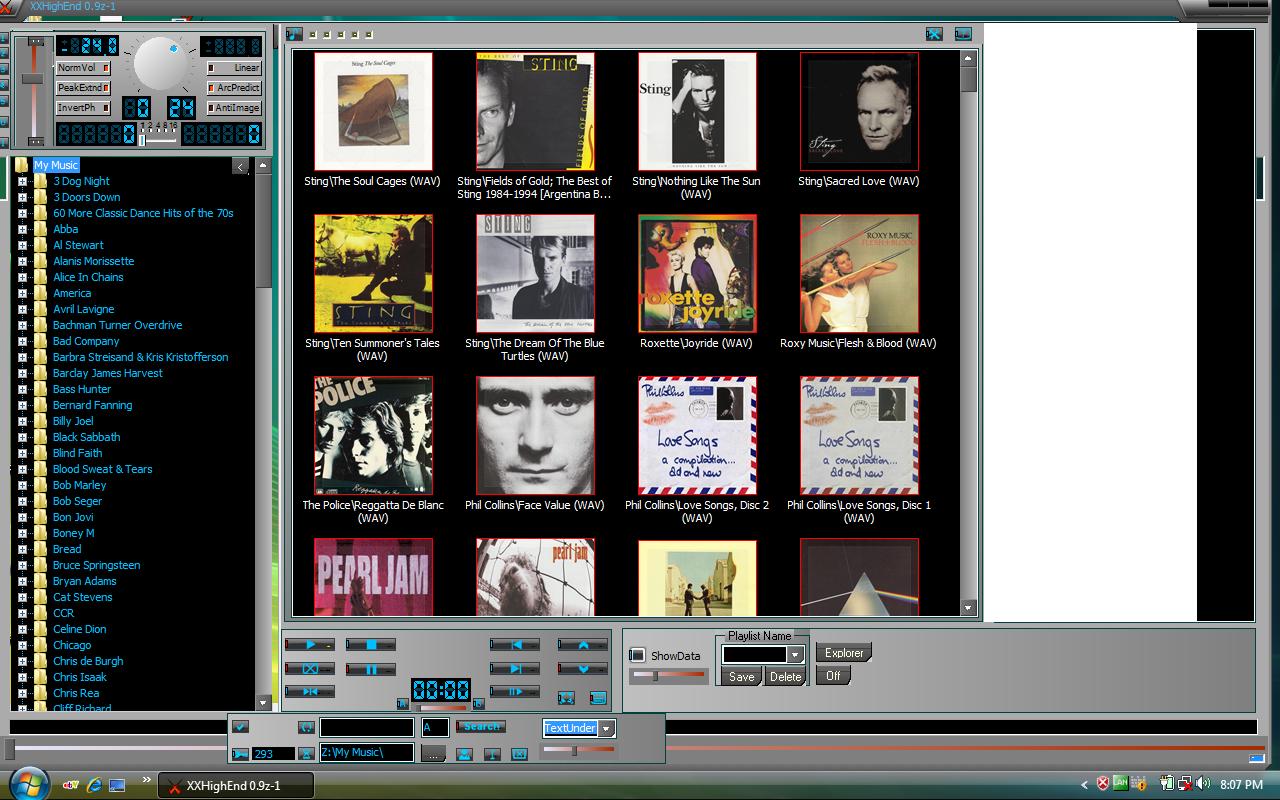Click the Z:\My Music\ path field
This screenshot has height=800, width=1280.
tap(367, 752)
